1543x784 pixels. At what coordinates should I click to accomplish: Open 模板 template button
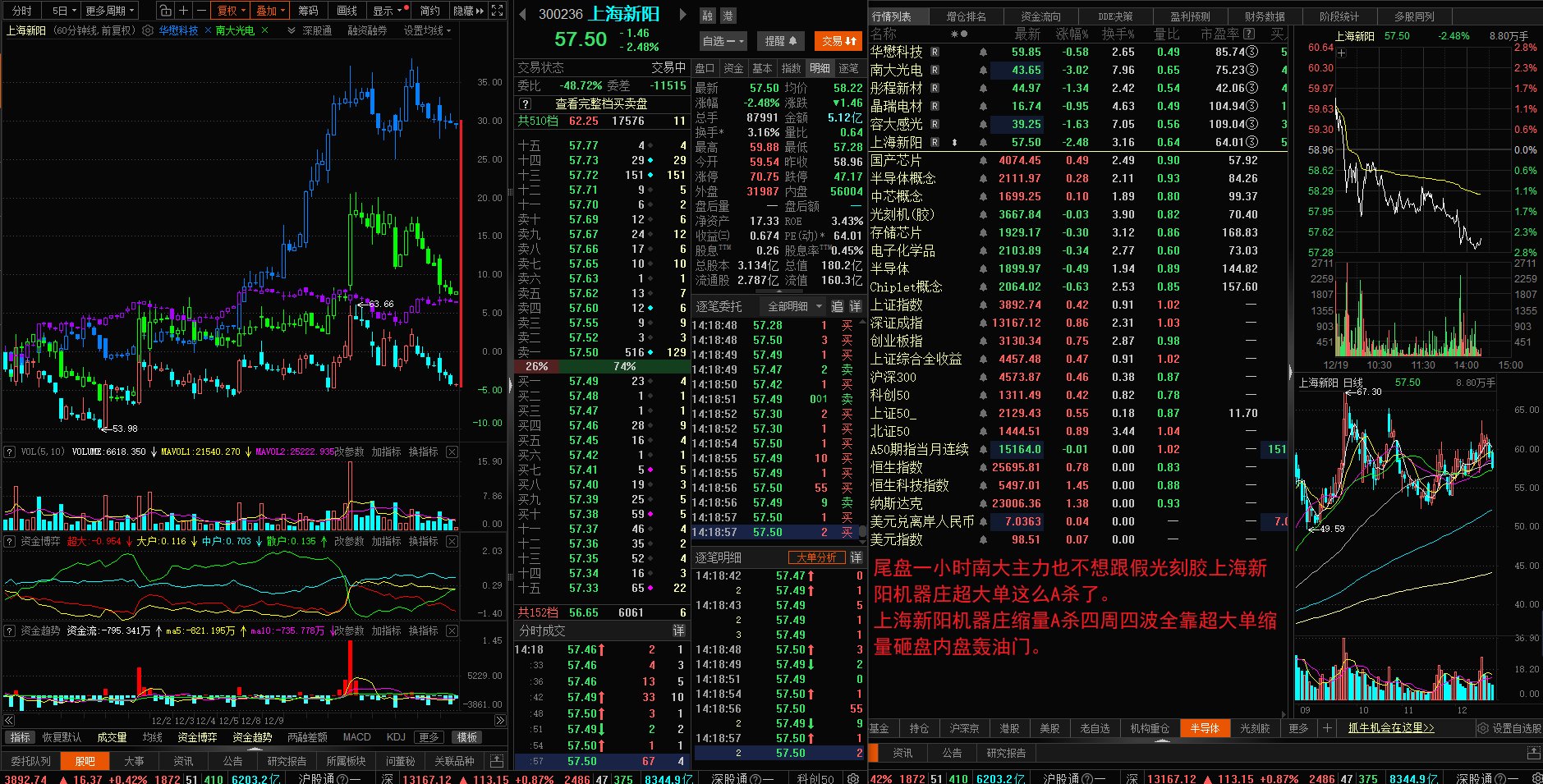[x=467, y=737]
